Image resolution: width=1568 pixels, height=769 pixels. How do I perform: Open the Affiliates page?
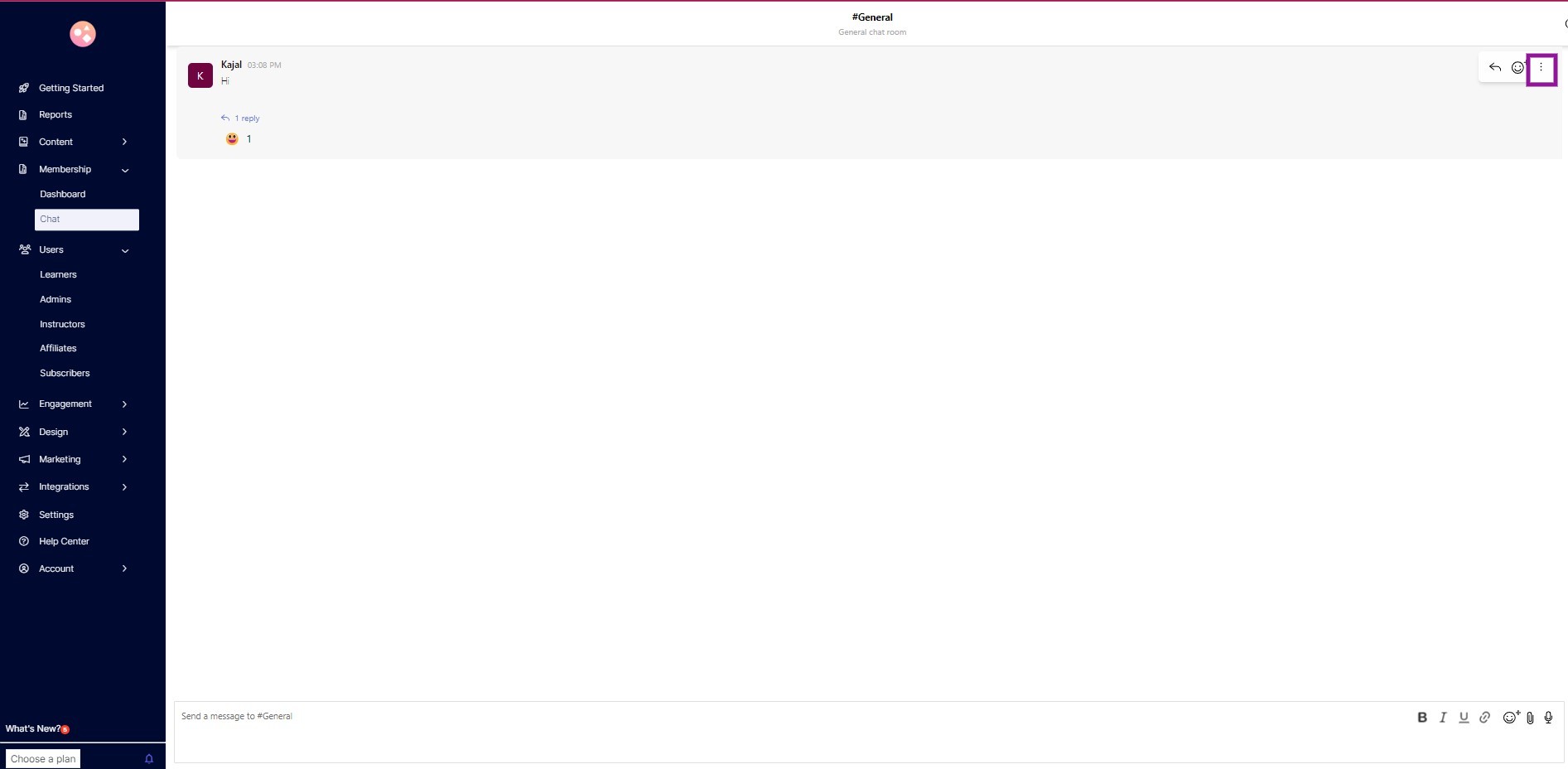coord(58,348)
